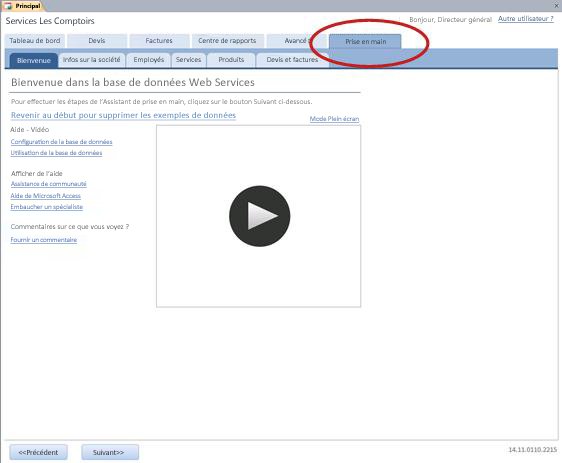Switch to the Devis tab

(x=97, y=41)
